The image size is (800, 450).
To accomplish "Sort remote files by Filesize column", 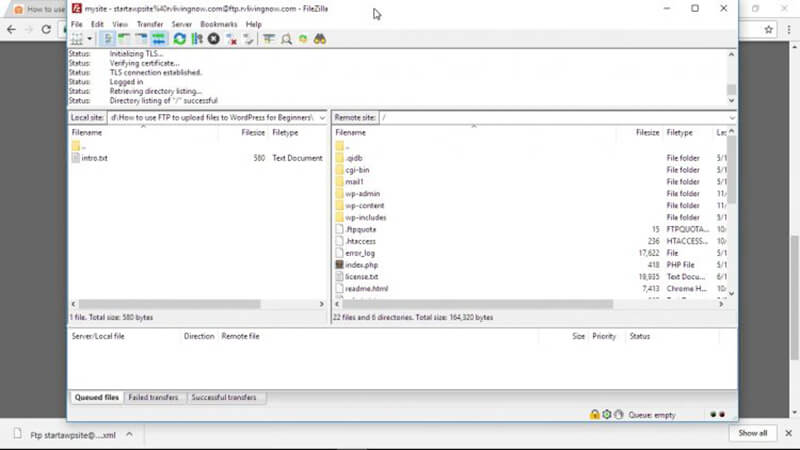I will (647, 132).
